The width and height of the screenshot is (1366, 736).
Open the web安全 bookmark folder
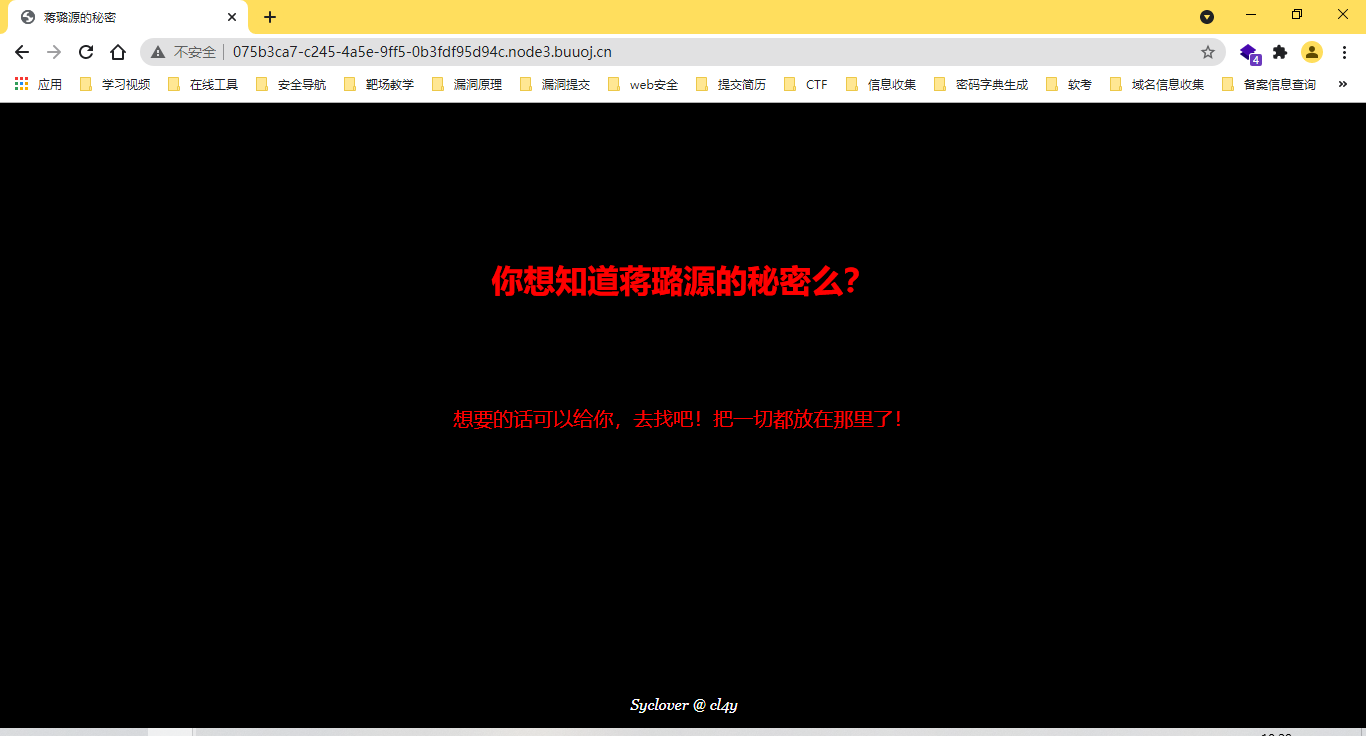643,85
